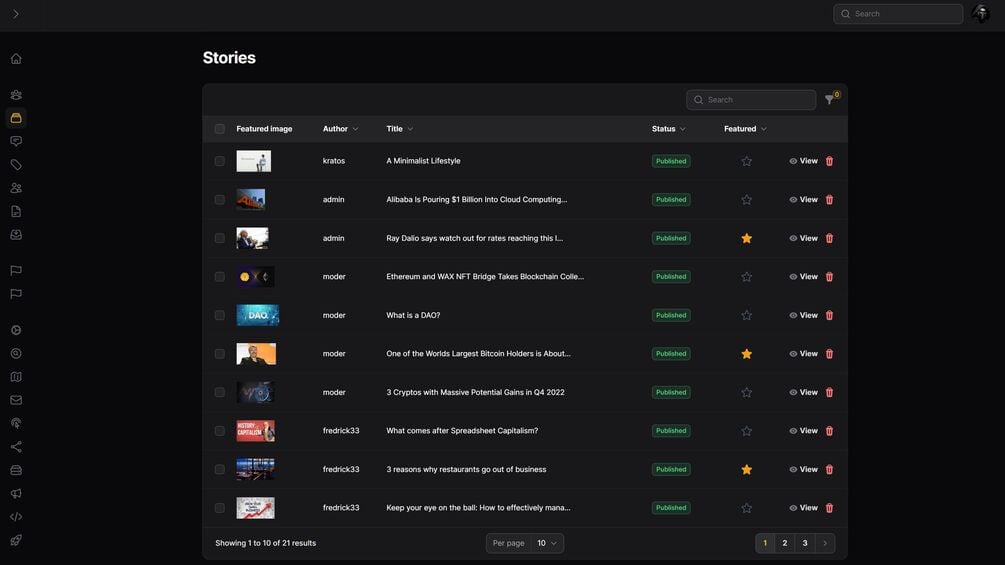Click View for '3 Cryptos with Massive Potential' story

pos(803,393)
